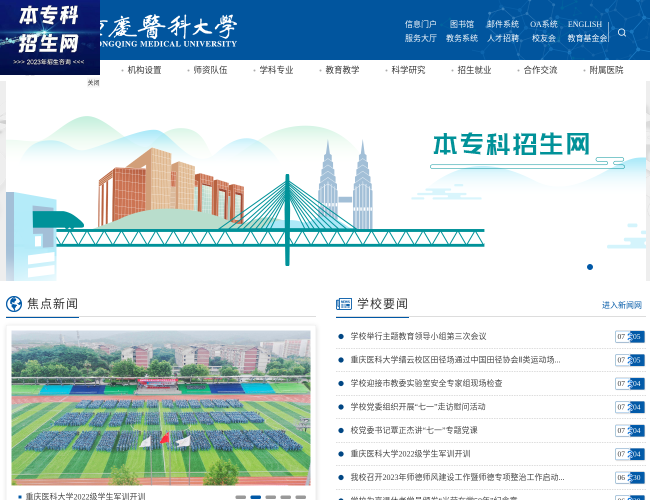Open news 学校举行主题教育领导小组第三次会议

coord(418,336)
